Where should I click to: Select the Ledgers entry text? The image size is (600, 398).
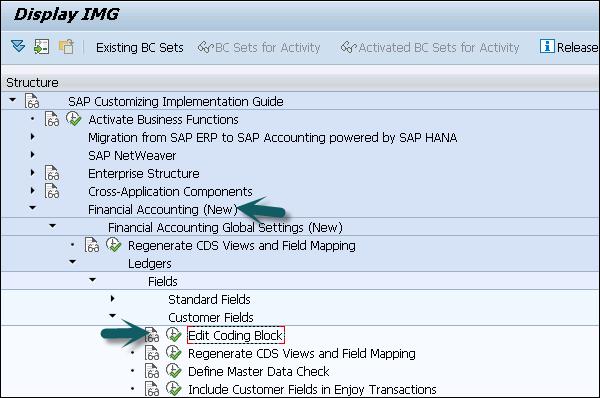click(x=150, y=263)
